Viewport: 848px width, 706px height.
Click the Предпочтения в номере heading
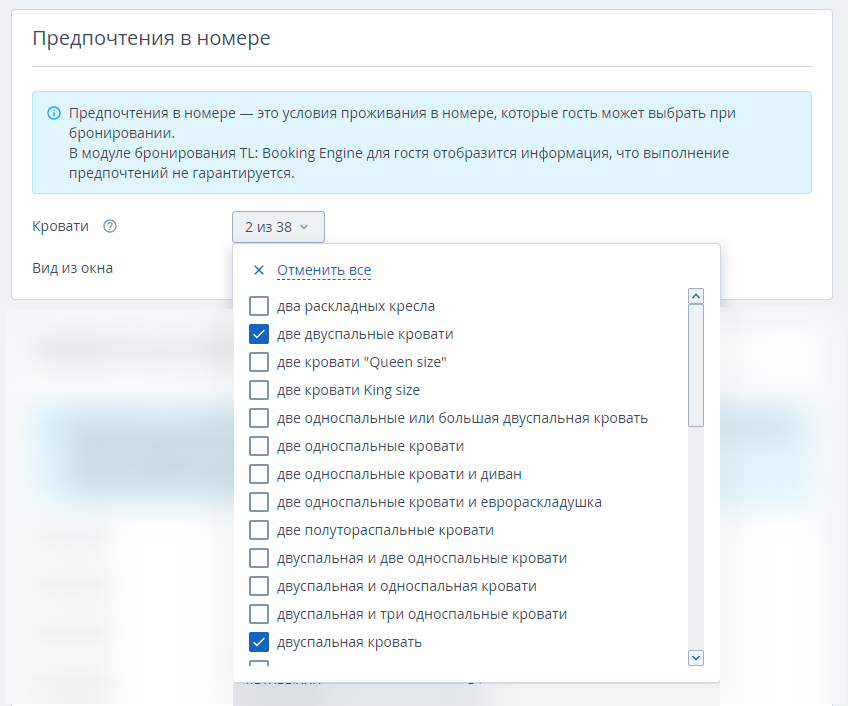click(x=151, y=38)
